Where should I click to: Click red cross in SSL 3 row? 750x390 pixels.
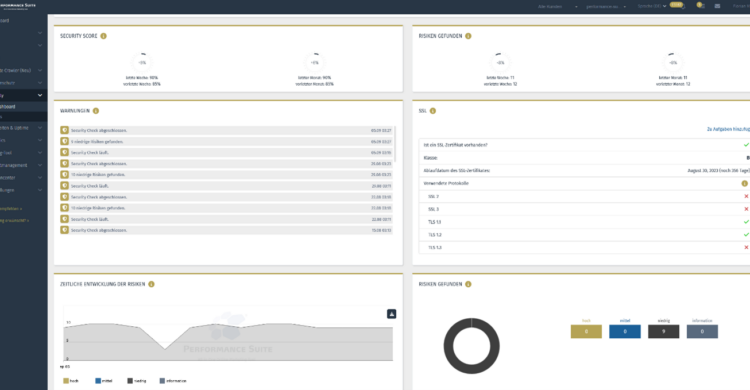pos(746,209)
